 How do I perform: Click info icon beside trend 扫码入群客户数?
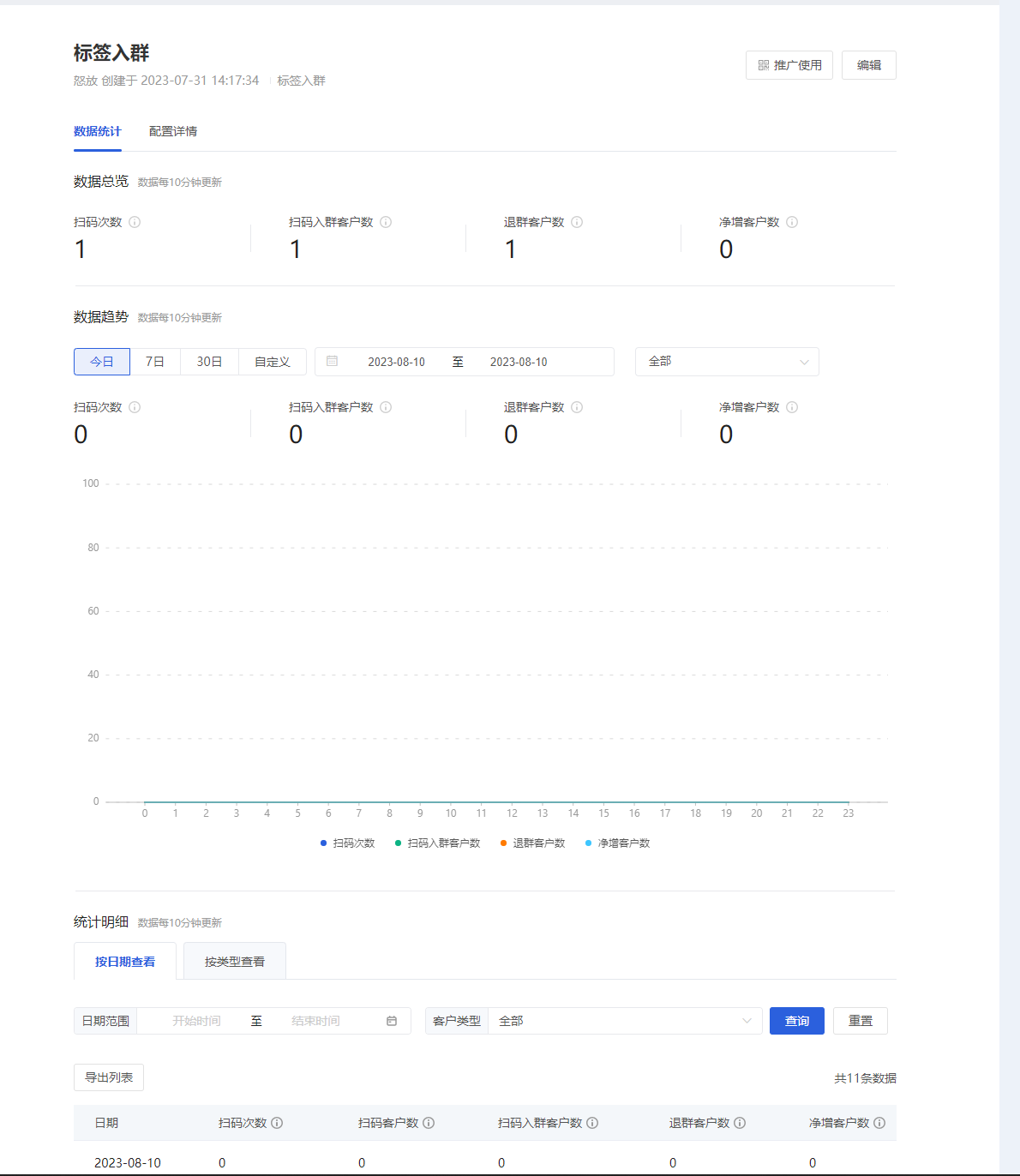(386, 407)
